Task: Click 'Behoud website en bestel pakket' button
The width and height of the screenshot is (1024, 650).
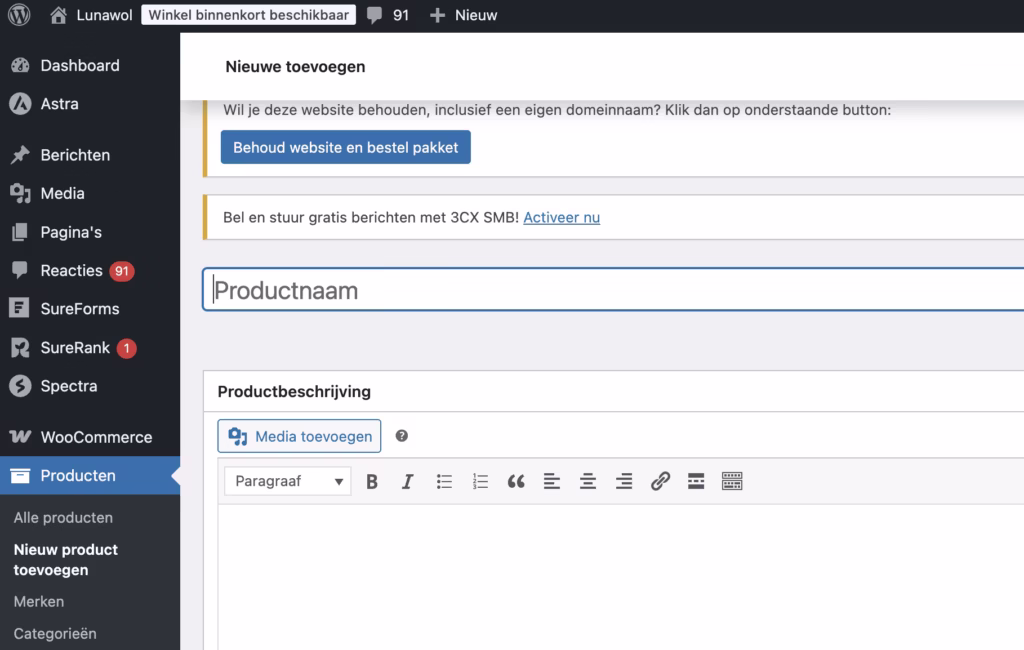Action: 345,147
